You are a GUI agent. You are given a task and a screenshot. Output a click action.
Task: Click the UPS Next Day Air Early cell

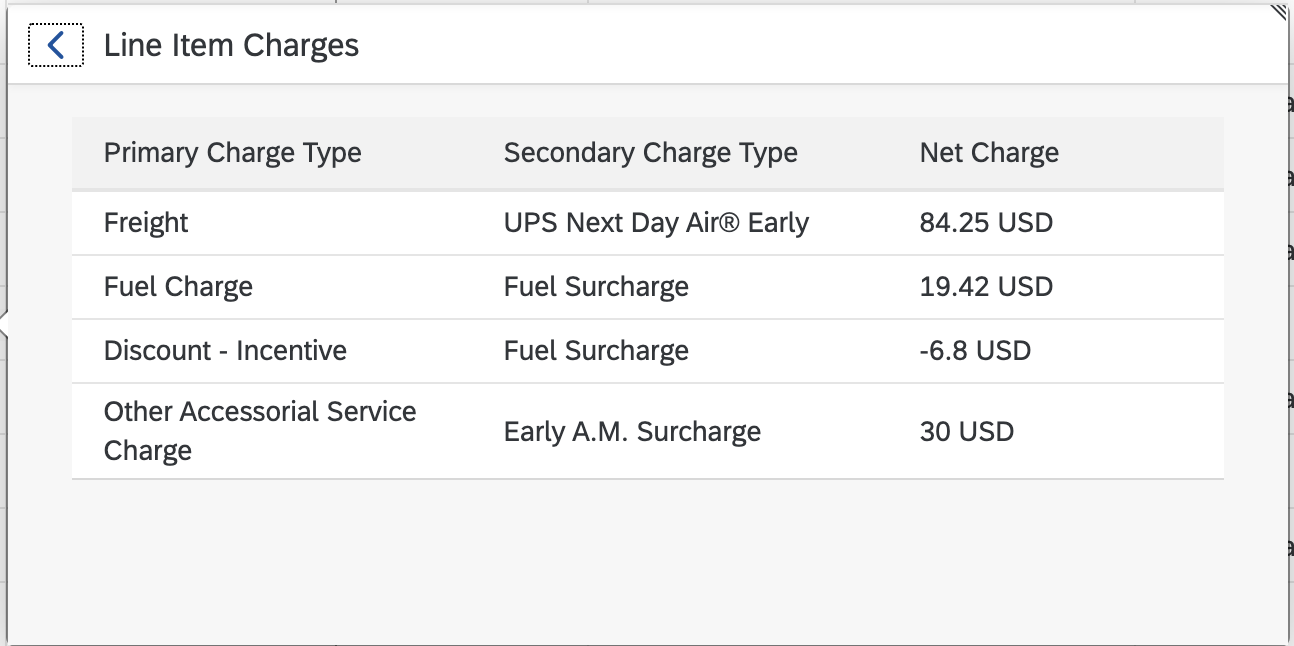[657, 223]
